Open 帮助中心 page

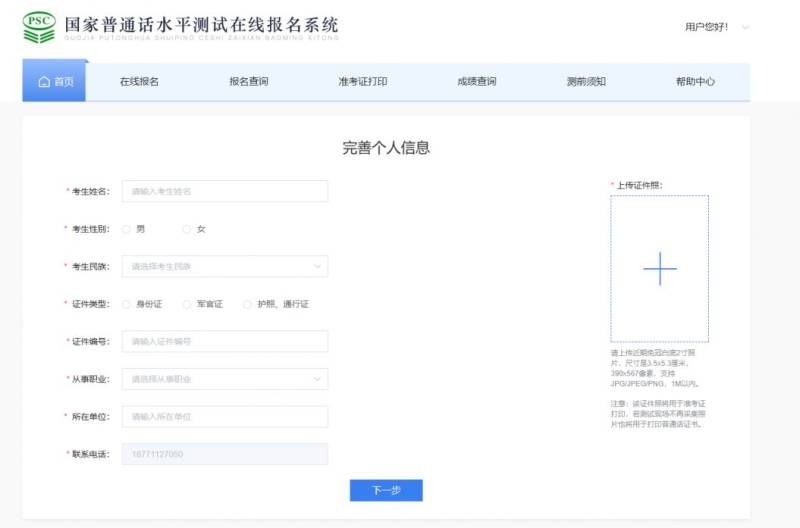pos(695,82)
